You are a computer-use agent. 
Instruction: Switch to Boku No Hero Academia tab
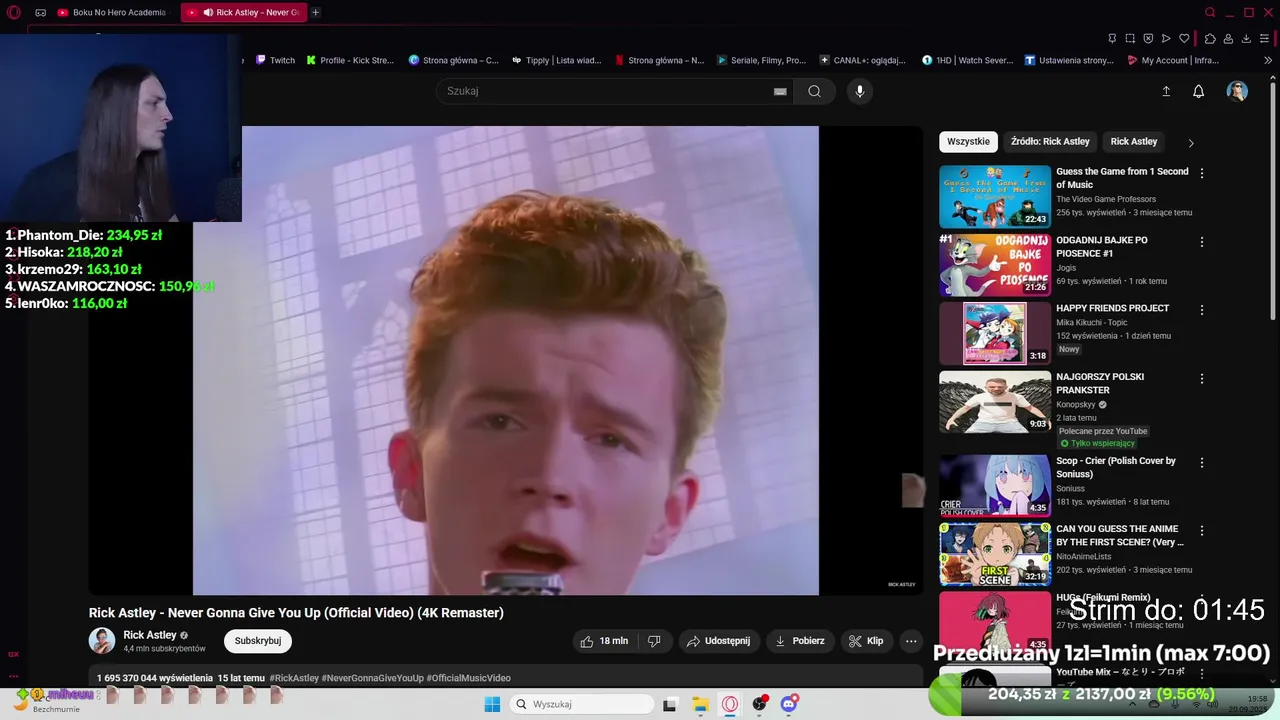pyautogui.click(x=112, y=12)
